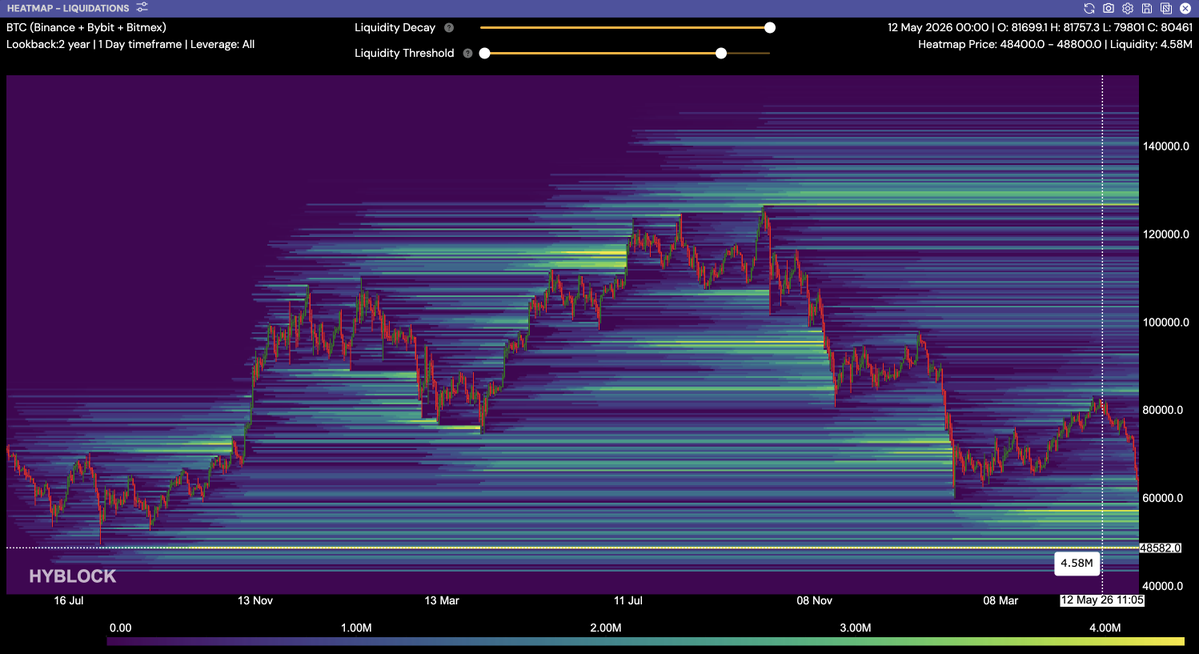1199x654 pixels.
Task: Click the 08 Nov date label
Action: (x=814, y=600)
